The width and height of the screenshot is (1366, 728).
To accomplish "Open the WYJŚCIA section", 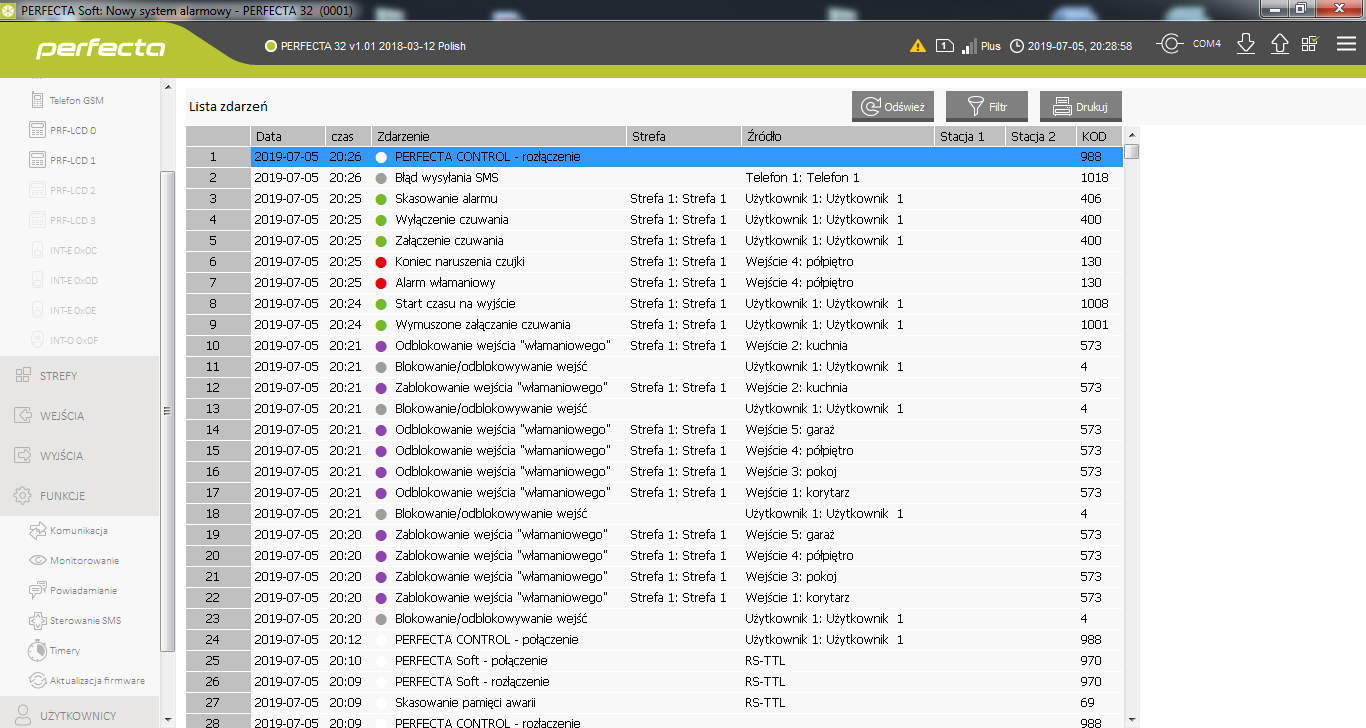I will click(79, 456).
